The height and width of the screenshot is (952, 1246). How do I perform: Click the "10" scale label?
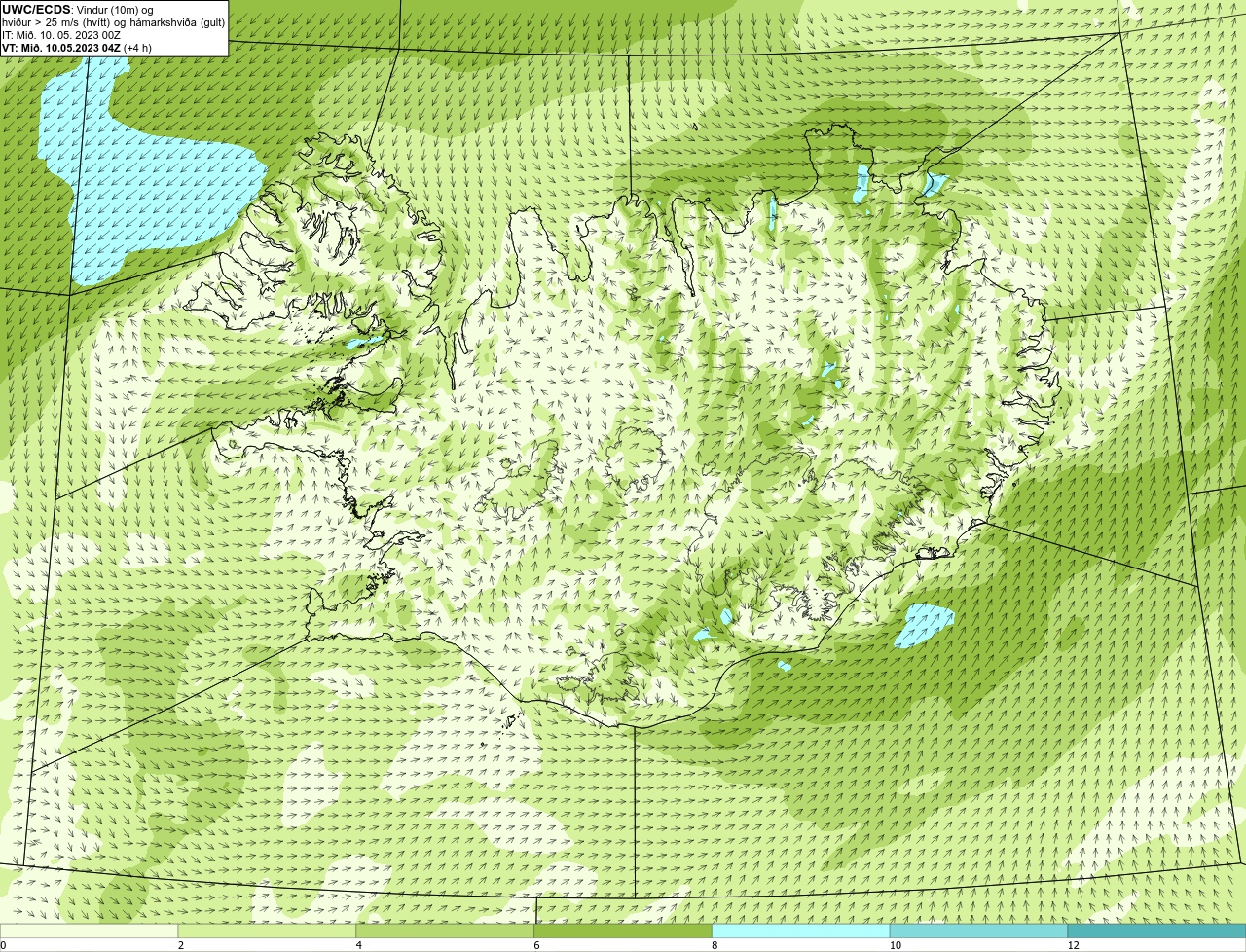pyautogui.click(x=895, y=945)
